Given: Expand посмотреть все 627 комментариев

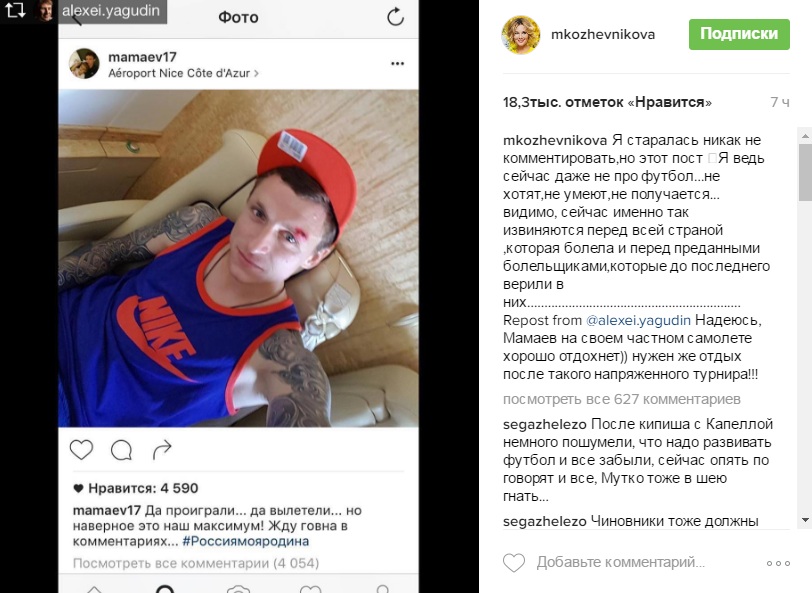Looking at the screenshot, I should (621, 399).
